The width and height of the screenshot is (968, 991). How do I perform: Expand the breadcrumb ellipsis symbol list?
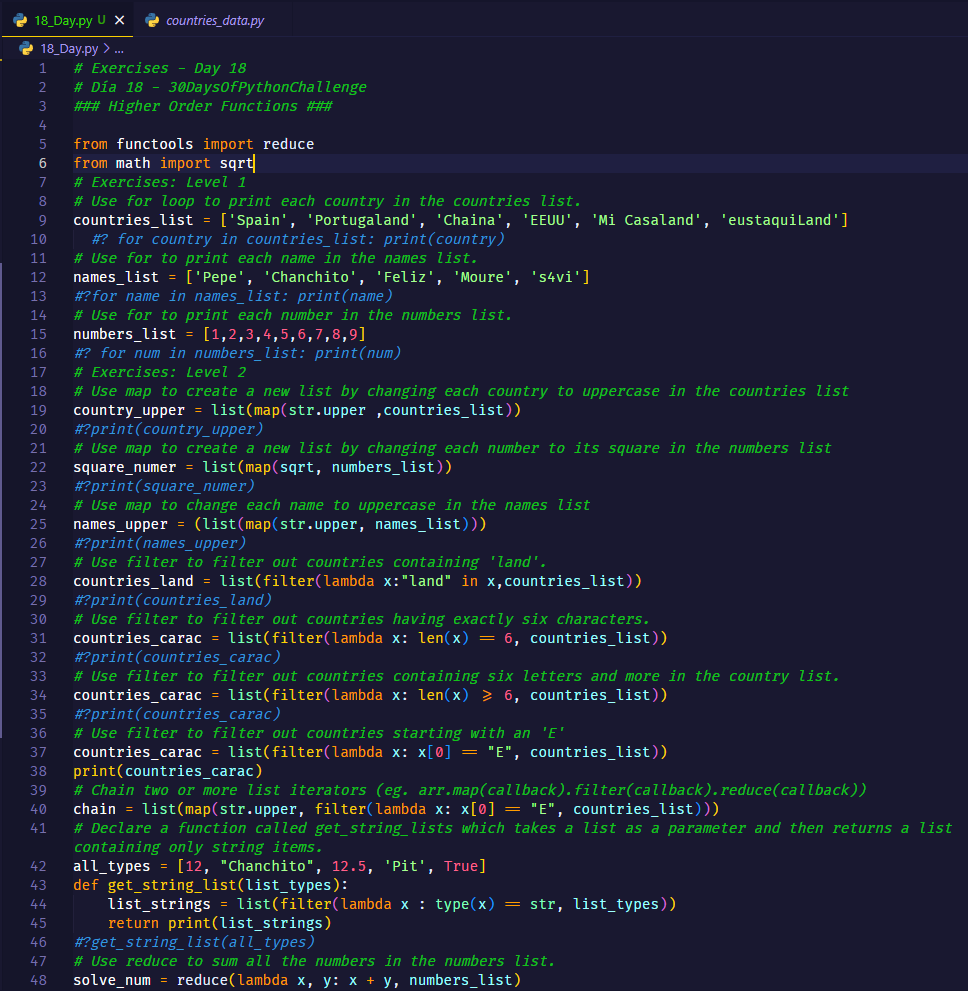tap(119, 49)
